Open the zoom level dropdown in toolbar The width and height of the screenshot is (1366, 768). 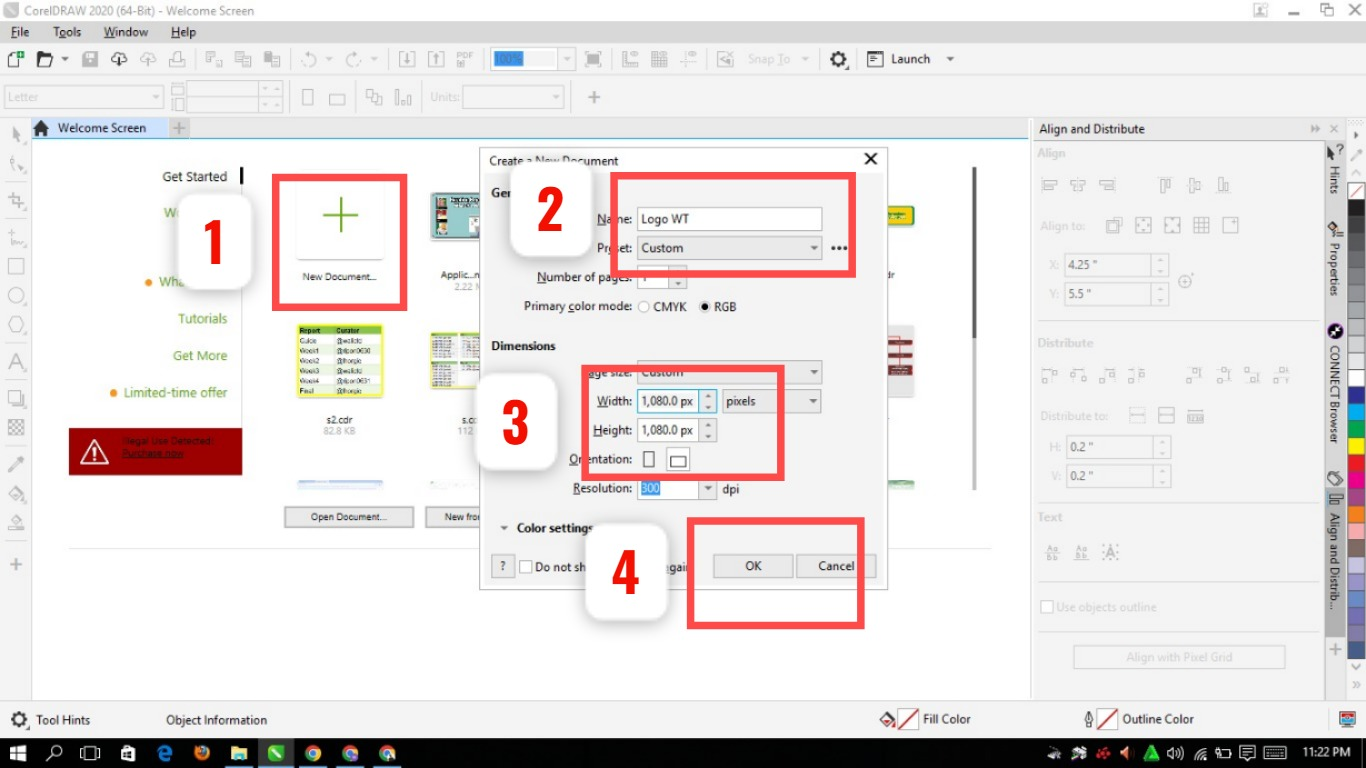567,59
